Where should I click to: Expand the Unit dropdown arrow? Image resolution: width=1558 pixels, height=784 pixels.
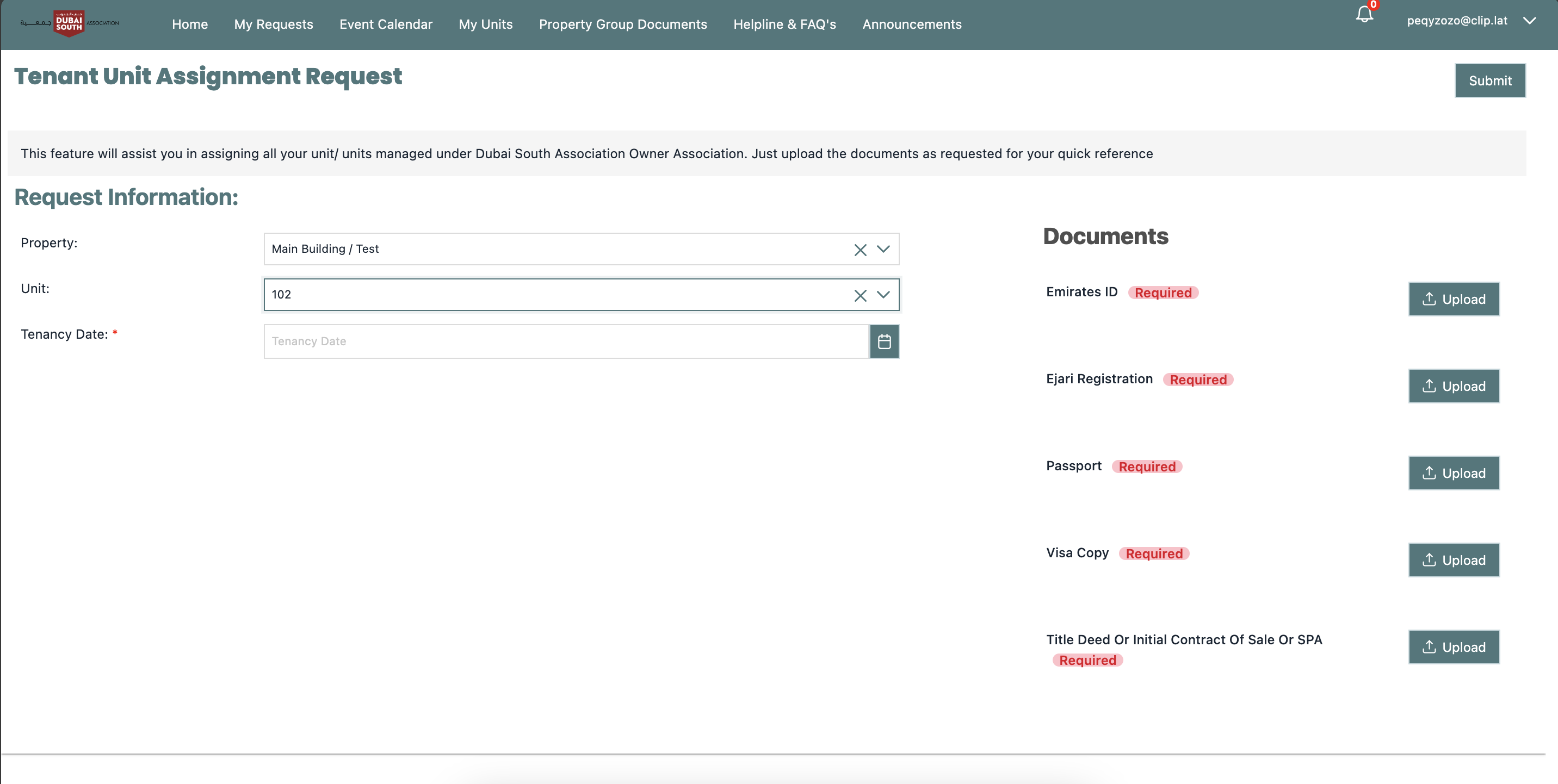(x=883, y=294)
